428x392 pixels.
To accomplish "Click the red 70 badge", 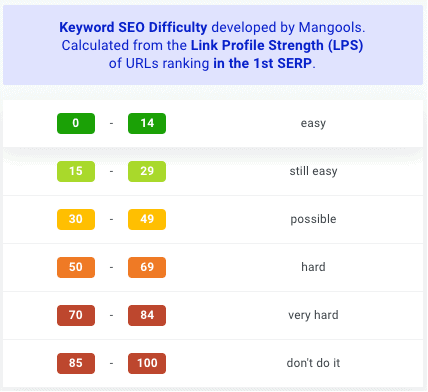I will point(76,315).
